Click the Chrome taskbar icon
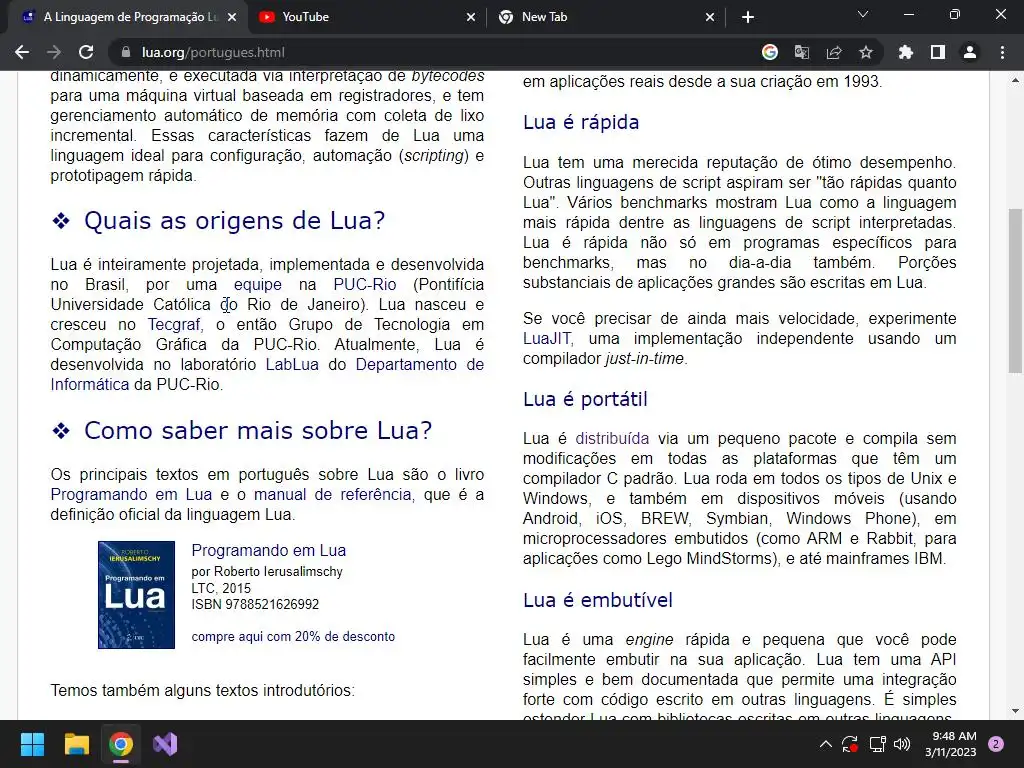The height and width of the screenshot is (768, 1024). tap(121, 744)
